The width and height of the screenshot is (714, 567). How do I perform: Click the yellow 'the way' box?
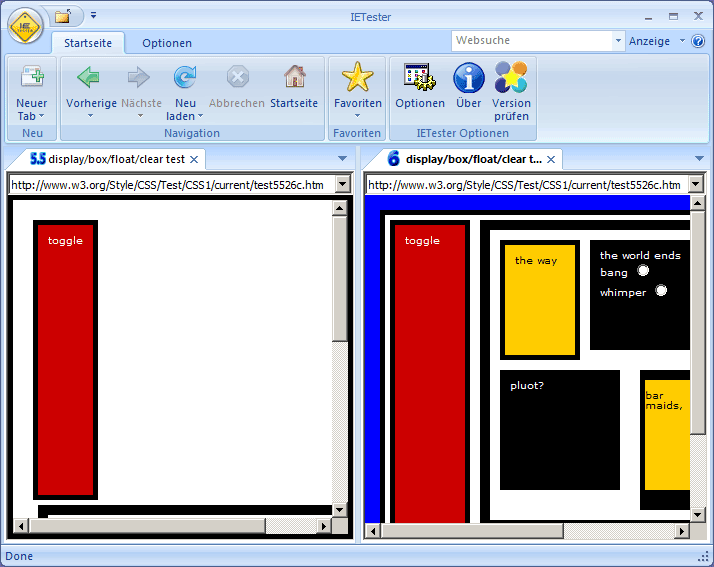click(540, 300)
